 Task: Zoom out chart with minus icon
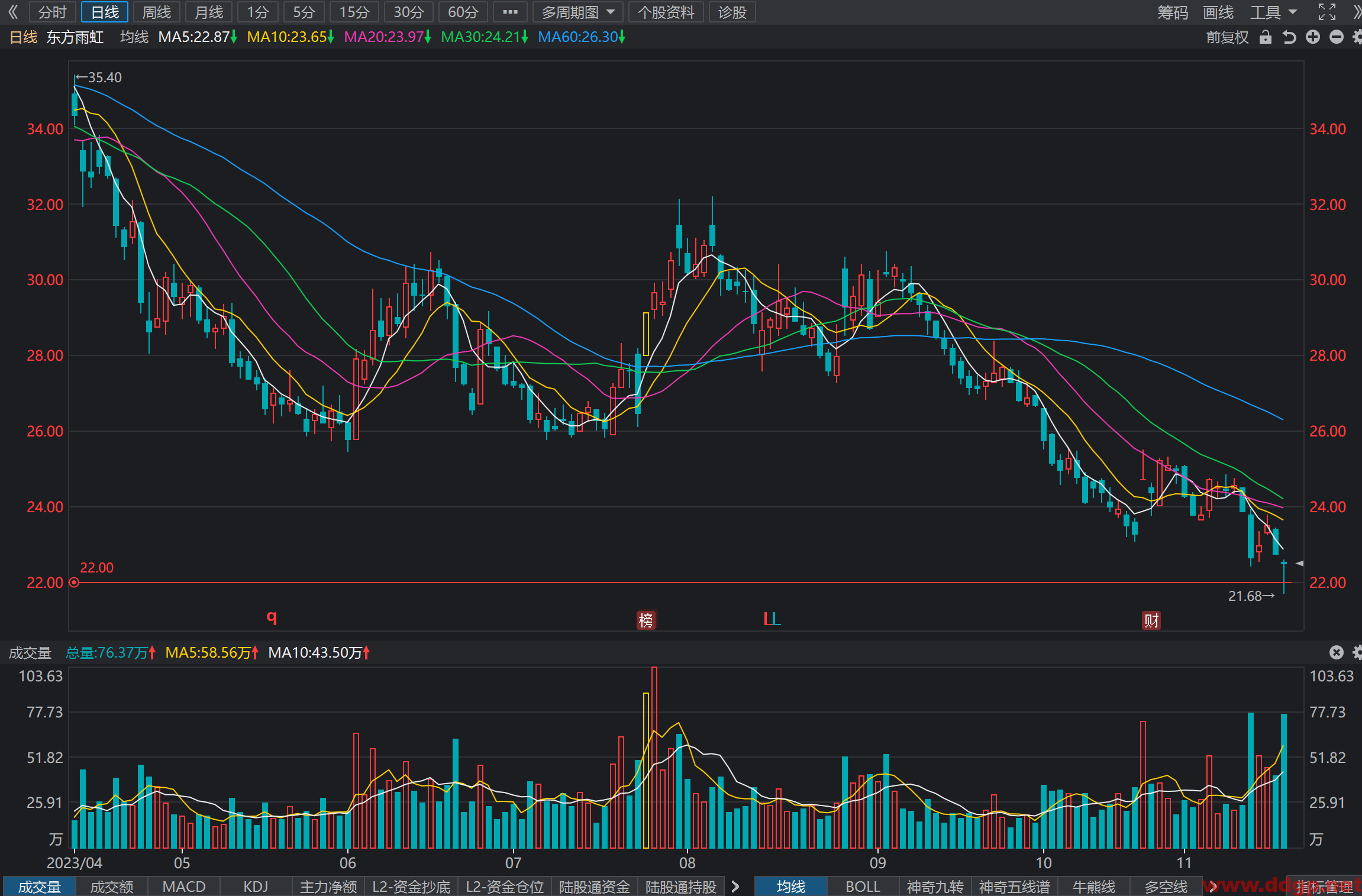(x=1337, y=37)
